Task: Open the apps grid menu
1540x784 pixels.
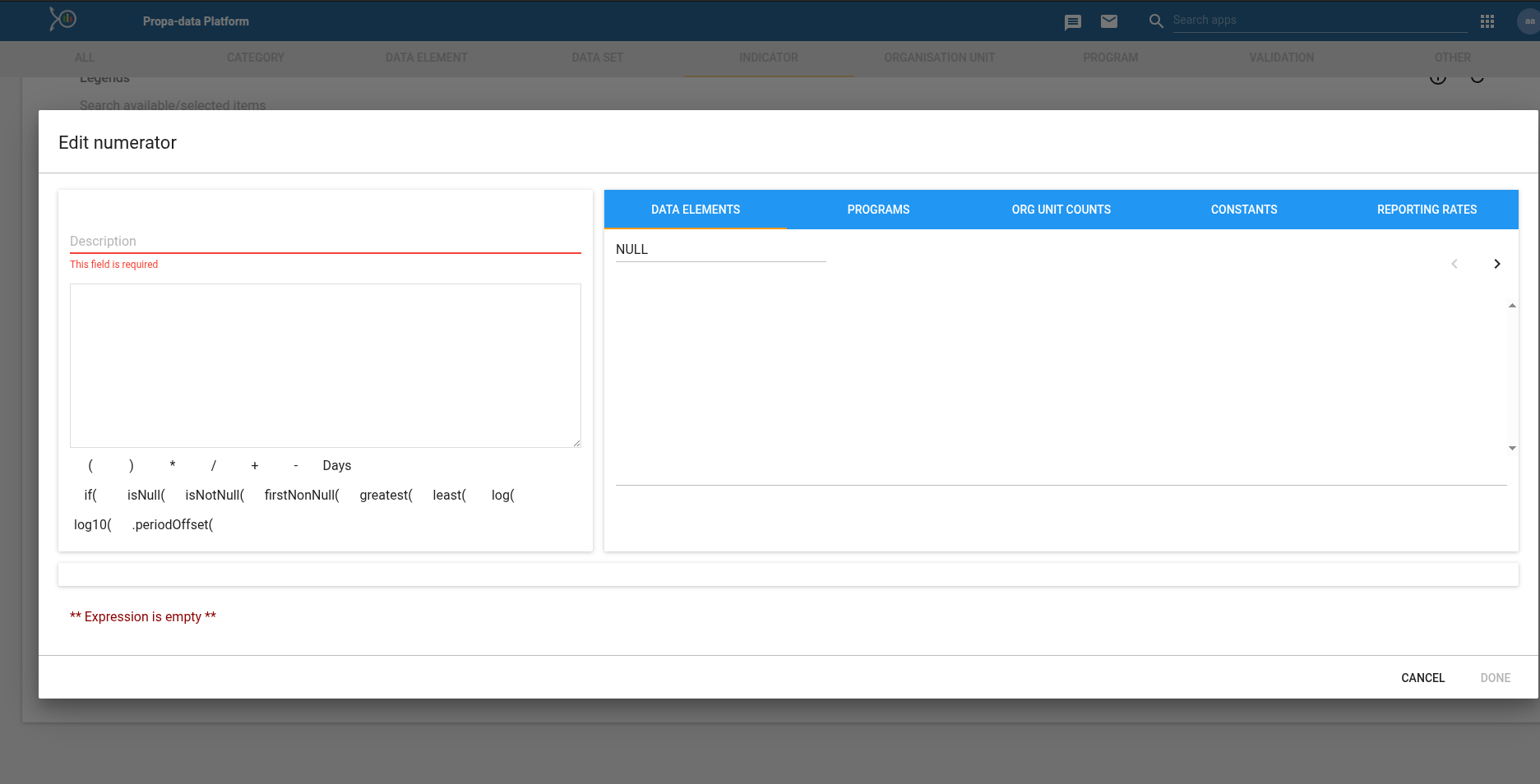Action: coord(1487,21)
